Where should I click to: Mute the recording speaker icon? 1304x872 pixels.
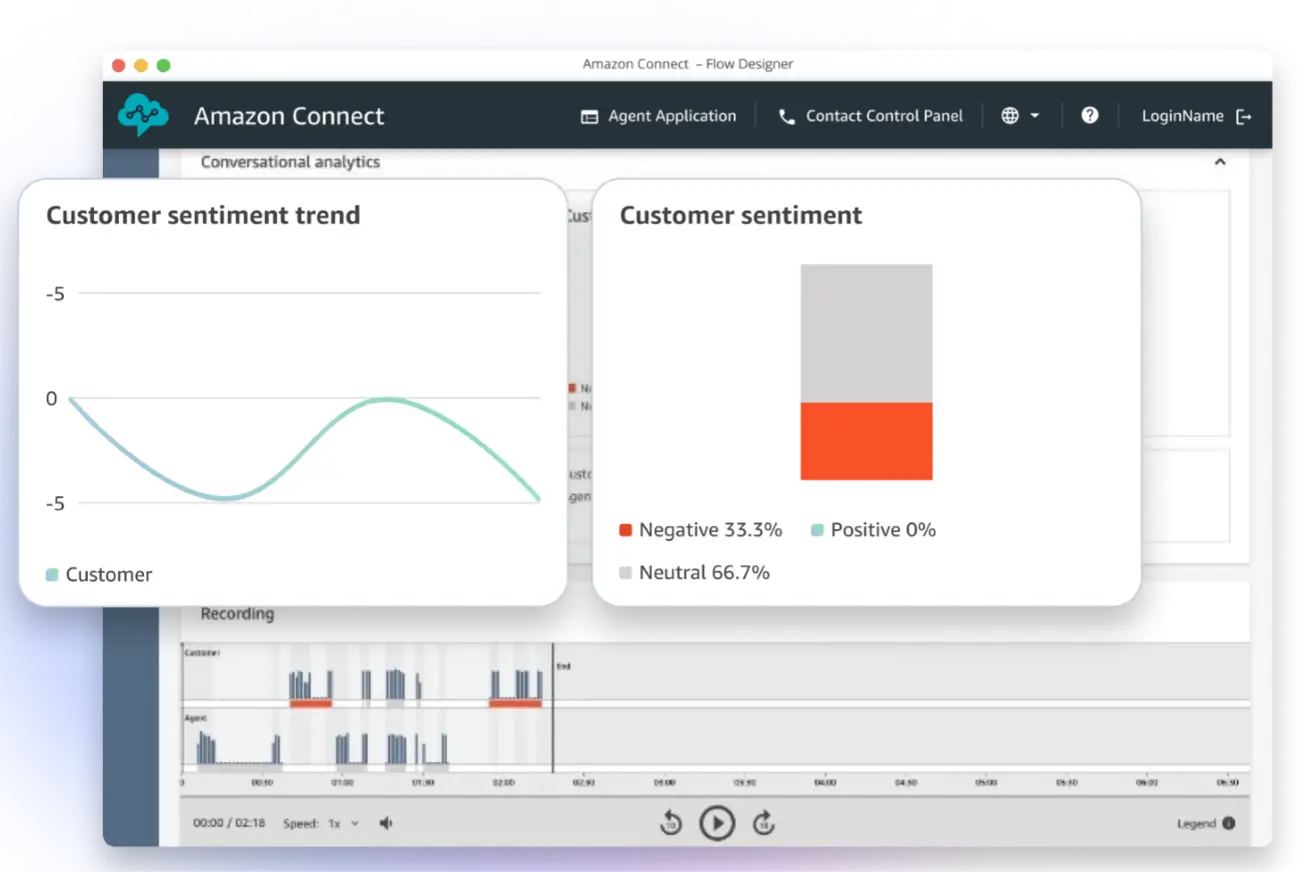pos(386,823)
